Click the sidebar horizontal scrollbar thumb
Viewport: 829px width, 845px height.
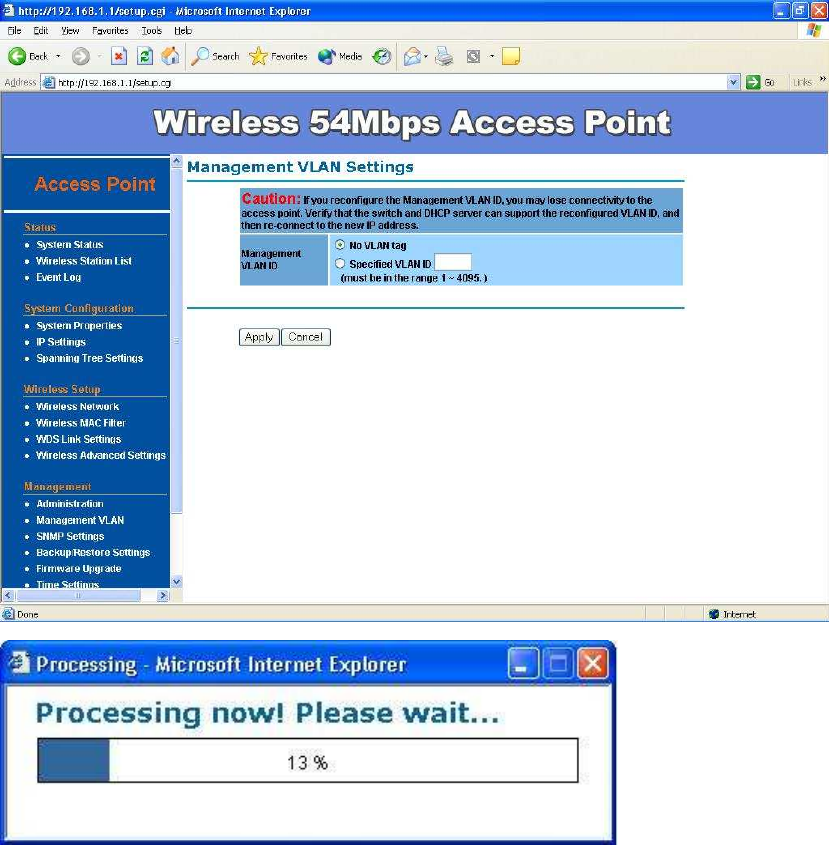tap(79, 595)
